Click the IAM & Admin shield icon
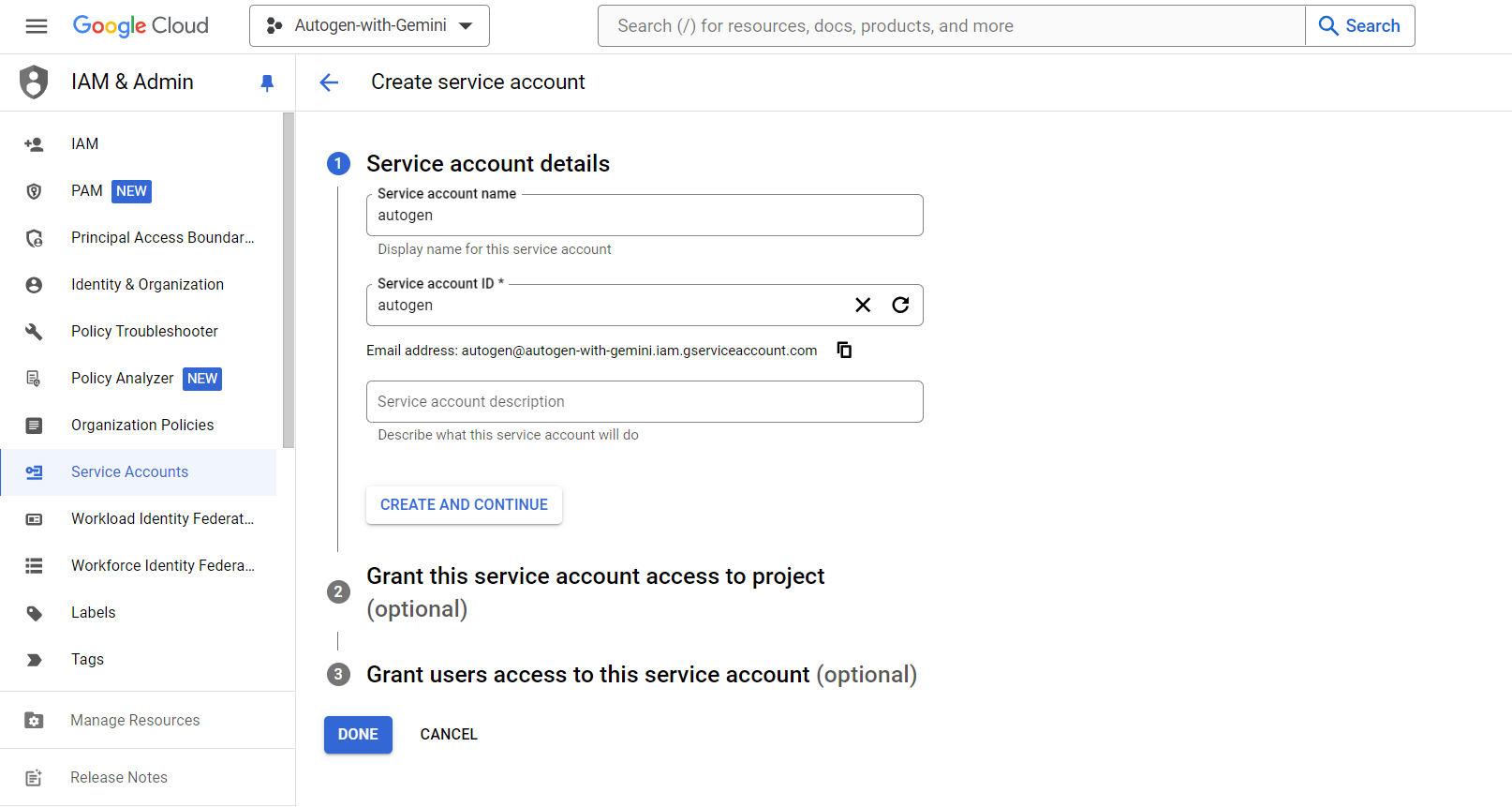Image resolution: width=1512 pixels, height=807 pixels. [34, 82]
